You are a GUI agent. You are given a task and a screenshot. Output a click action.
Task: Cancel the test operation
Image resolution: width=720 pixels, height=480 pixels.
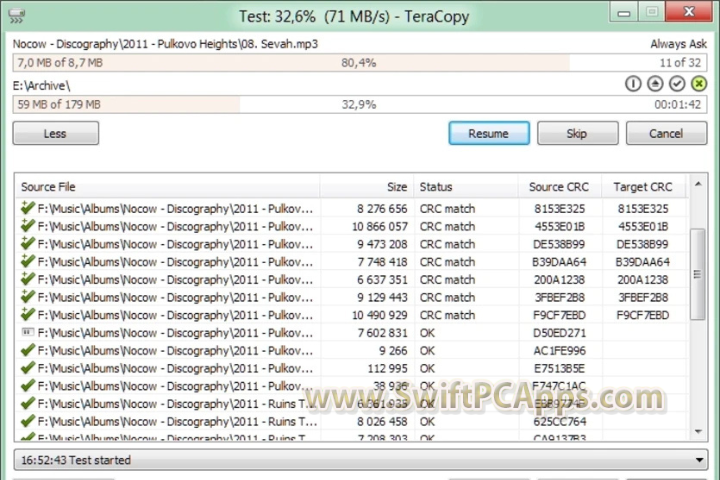[666, 133]
